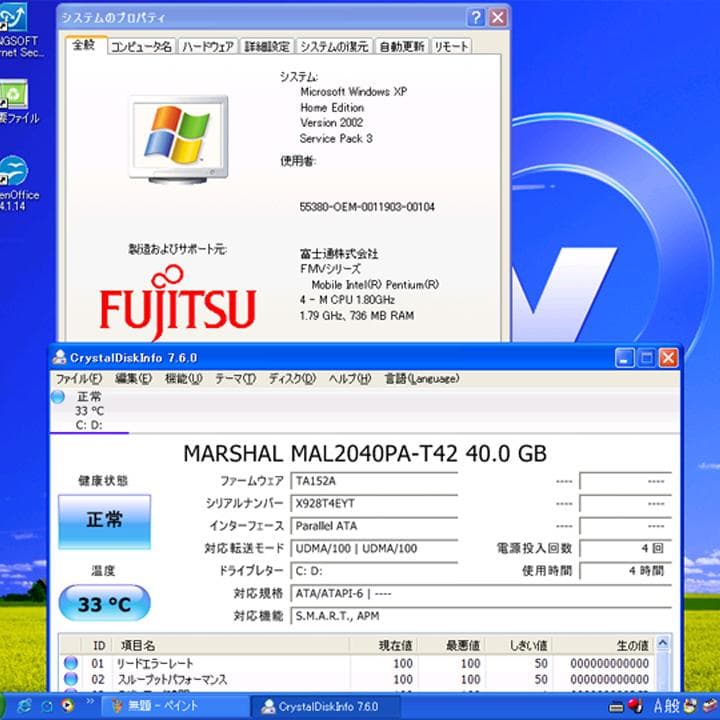The image size is (720, 720).
Task: Switch to the ハードウェア tab
Action: click(208, 46)
